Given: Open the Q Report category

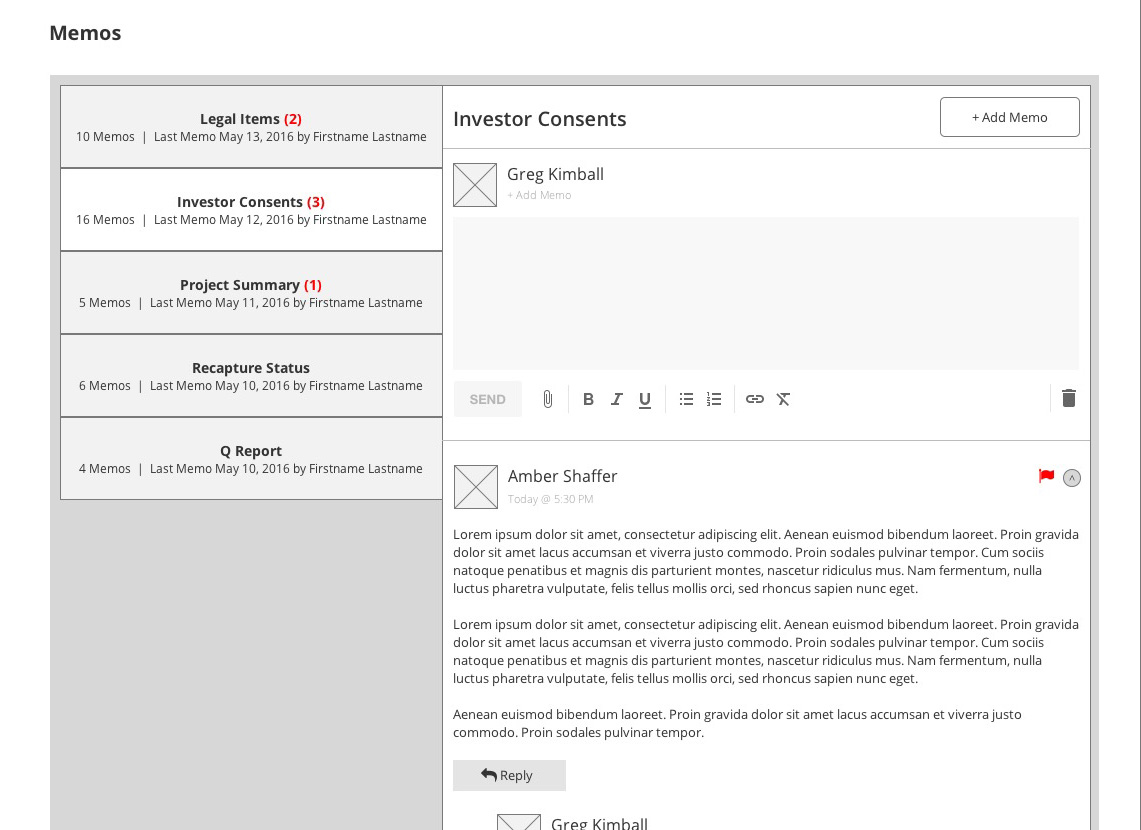Looking at the screenshot, I should pos(251,459).
